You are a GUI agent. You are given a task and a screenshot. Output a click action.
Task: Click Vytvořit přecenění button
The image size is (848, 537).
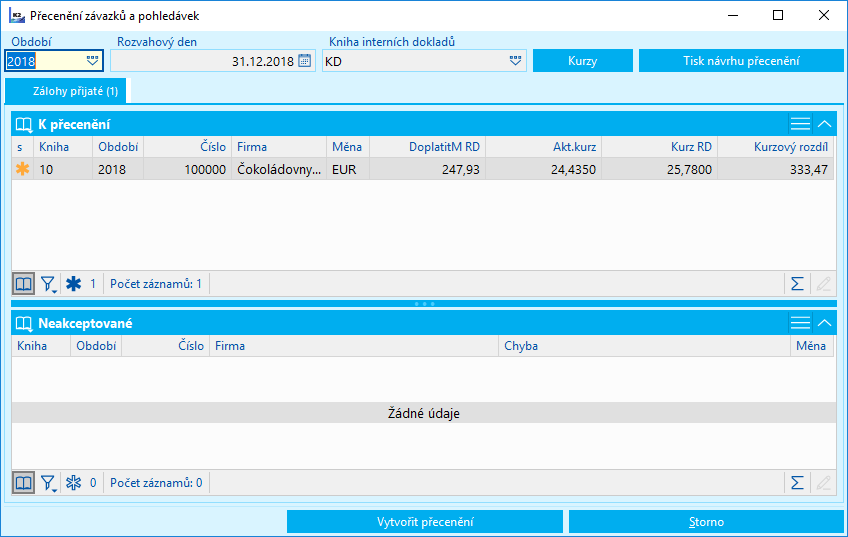pos(425,522)
